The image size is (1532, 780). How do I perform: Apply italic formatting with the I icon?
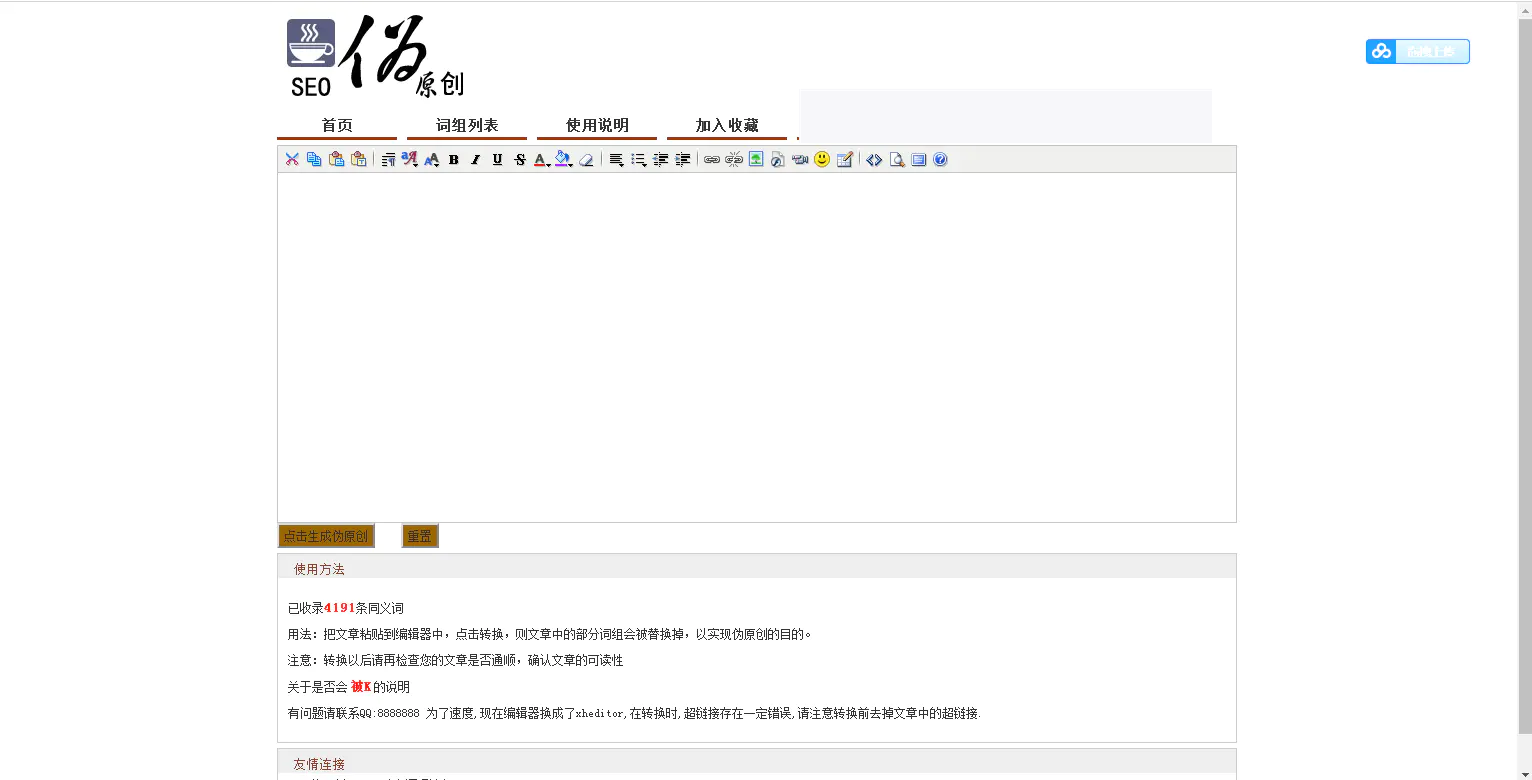tap(474, 159)
